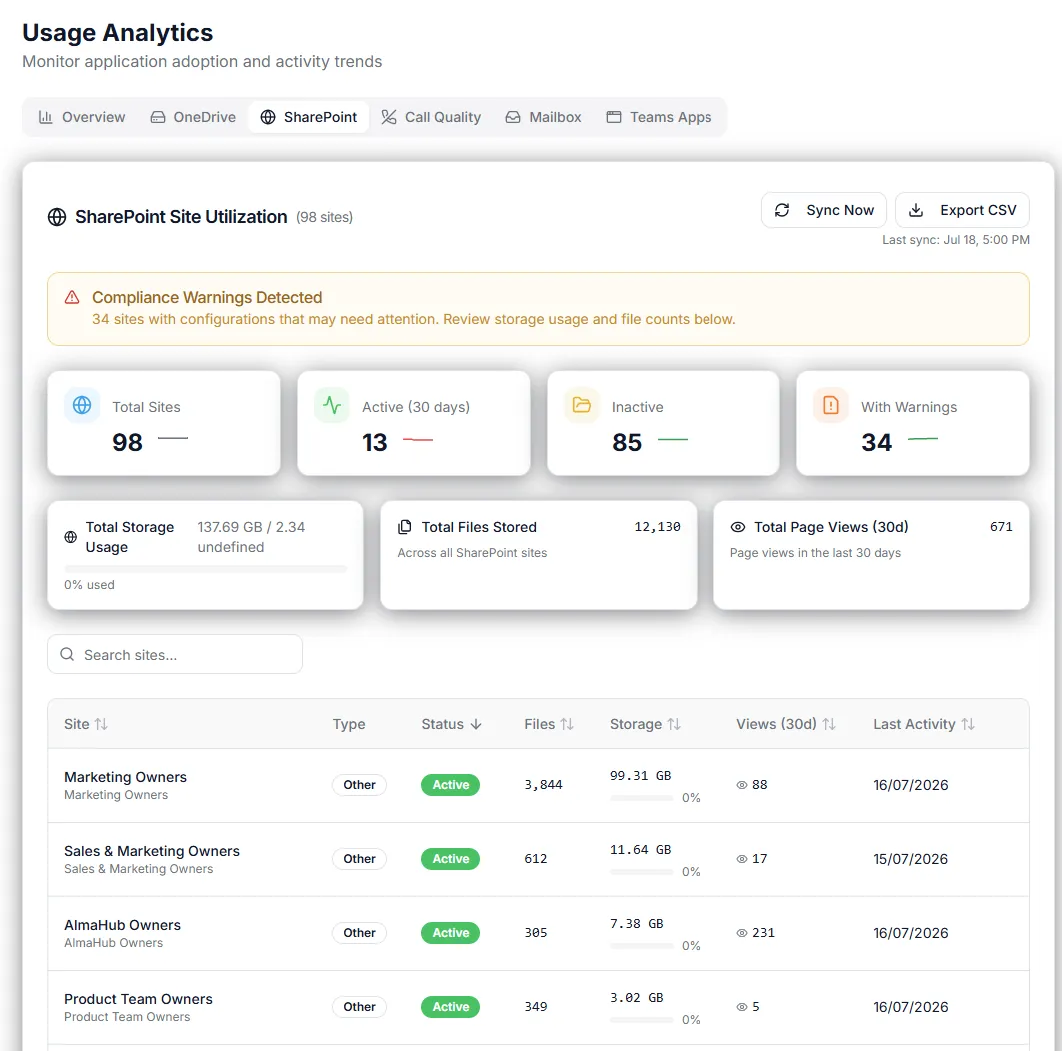This screenshot has width=1062, height=1051.
Task: Open the Marketing Owners site row
Action: (538, 786)
